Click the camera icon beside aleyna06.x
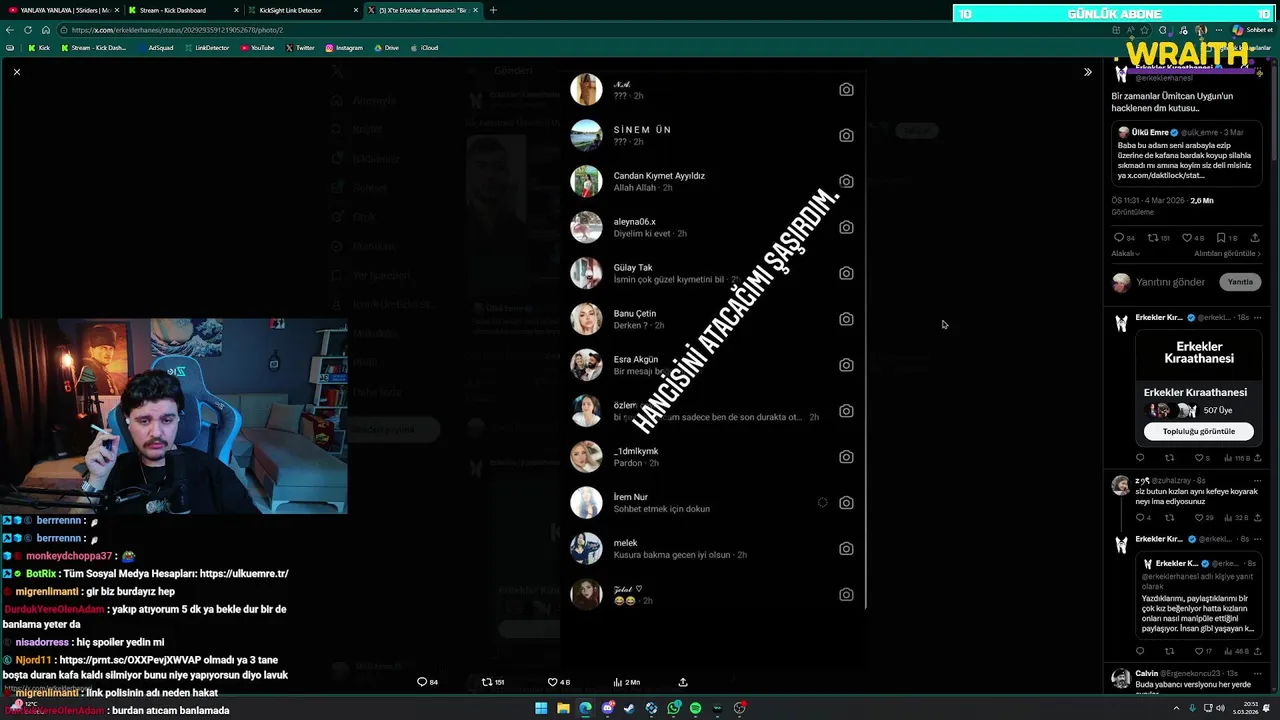This screenshot has height=720, width=1280. coord(846,227)
